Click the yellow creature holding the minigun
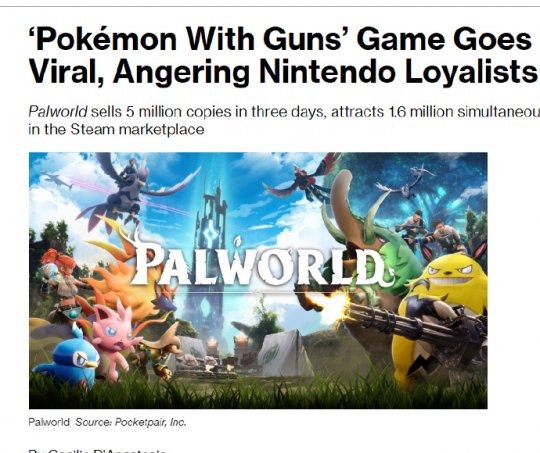 441,317
